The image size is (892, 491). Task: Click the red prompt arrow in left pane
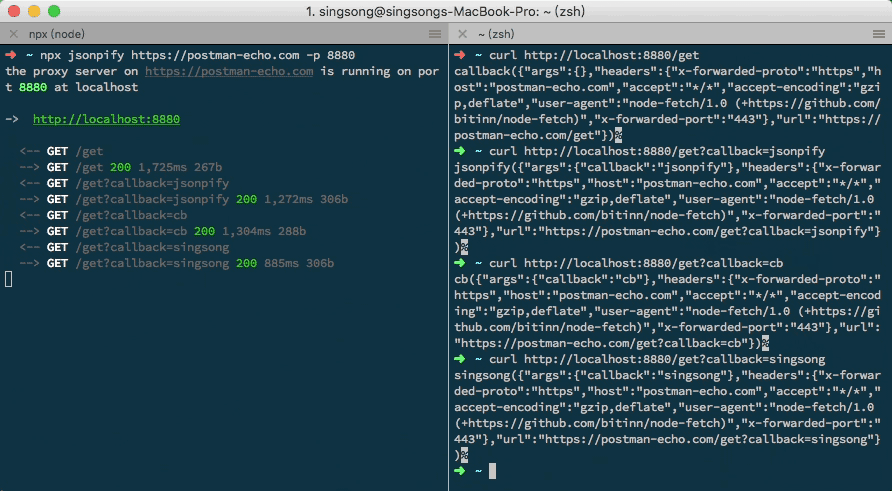coord(11,55)
